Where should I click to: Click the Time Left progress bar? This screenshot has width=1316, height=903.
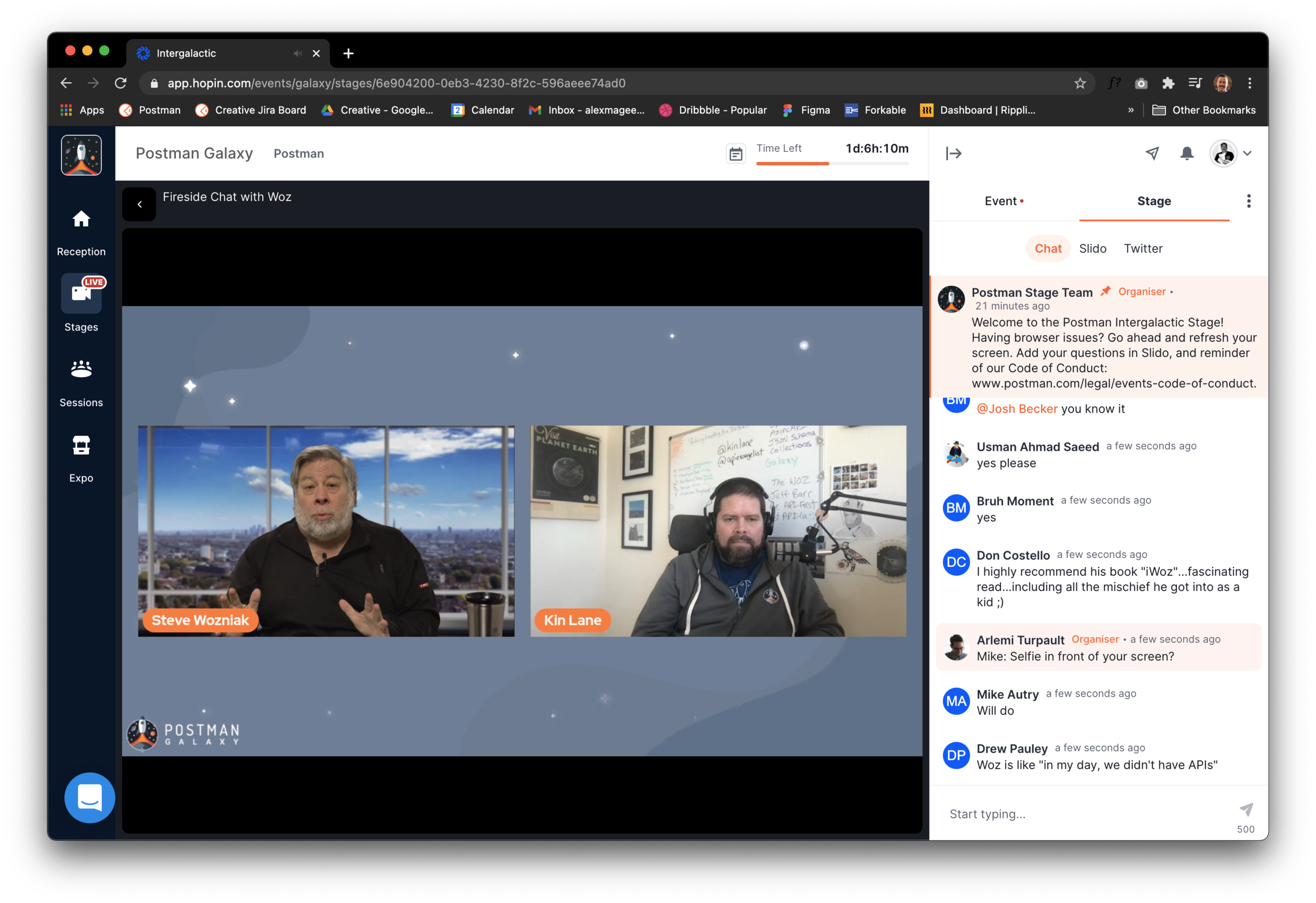pos(832,164)
